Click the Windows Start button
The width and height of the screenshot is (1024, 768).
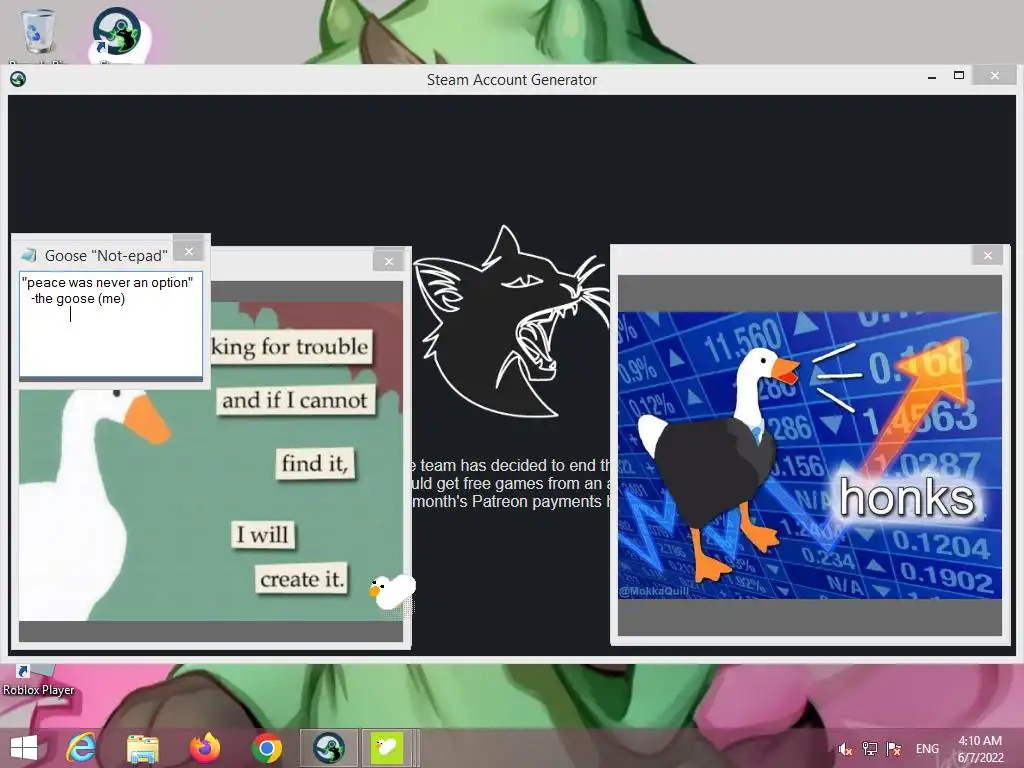tap(24, 748)
